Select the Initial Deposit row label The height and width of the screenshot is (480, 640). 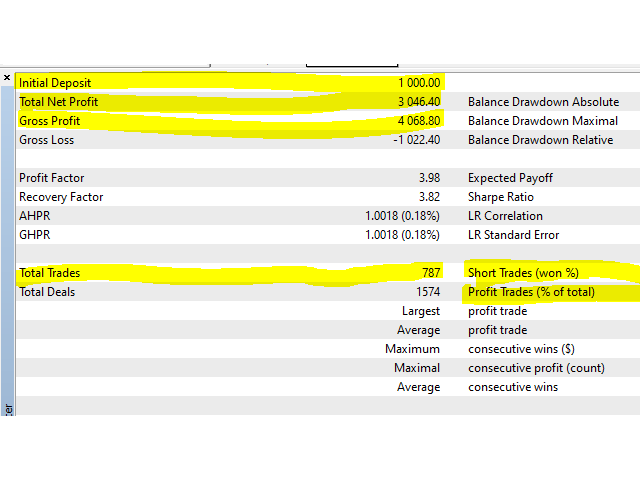pos(54,83)
